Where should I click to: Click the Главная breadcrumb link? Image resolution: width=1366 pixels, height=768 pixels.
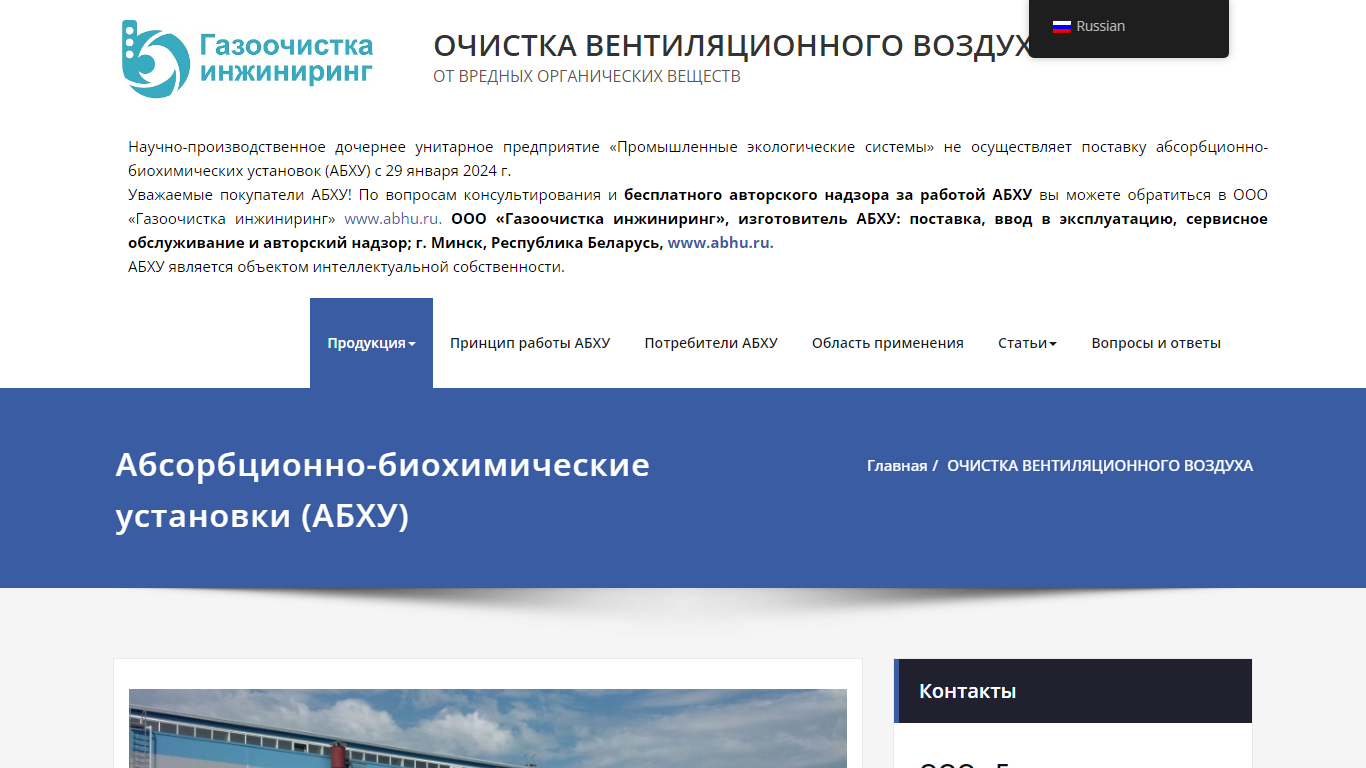click(x=897, y=466)
